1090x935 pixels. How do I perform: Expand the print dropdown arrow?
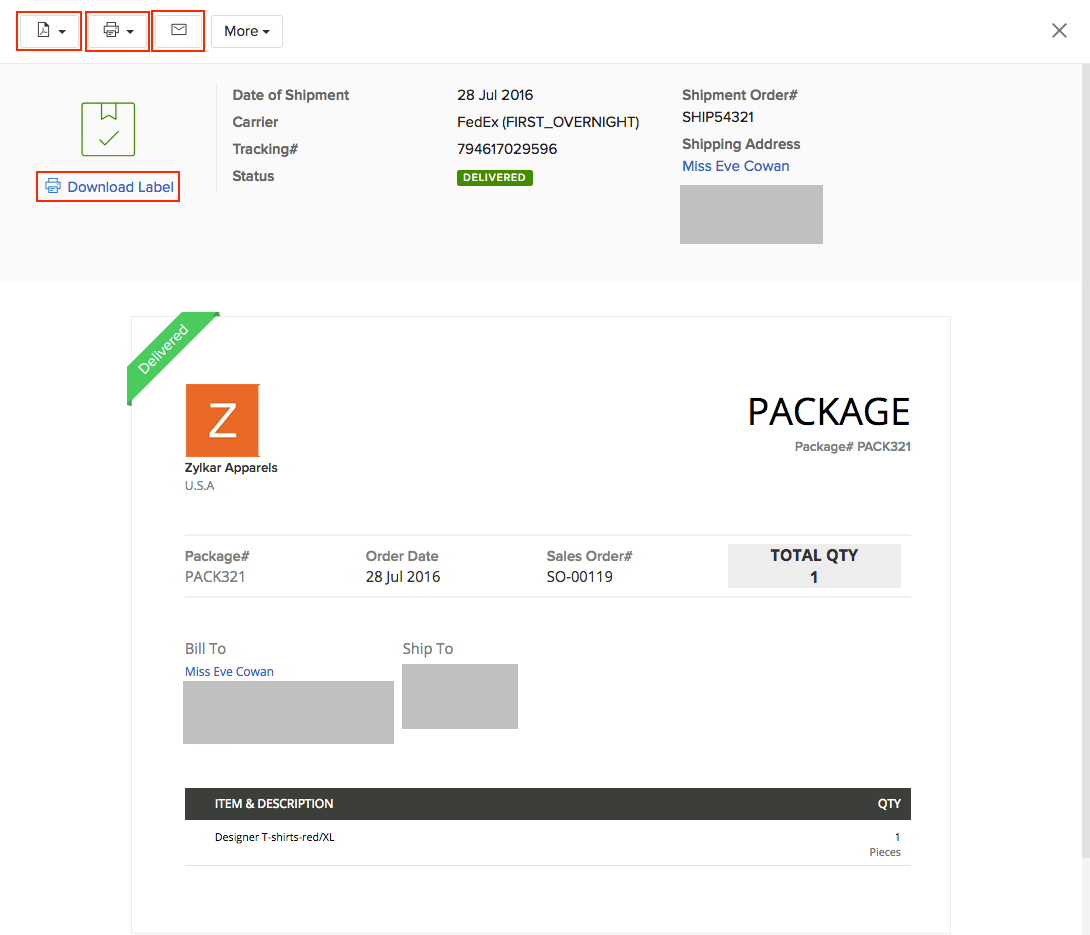click(x=130, y=31)
